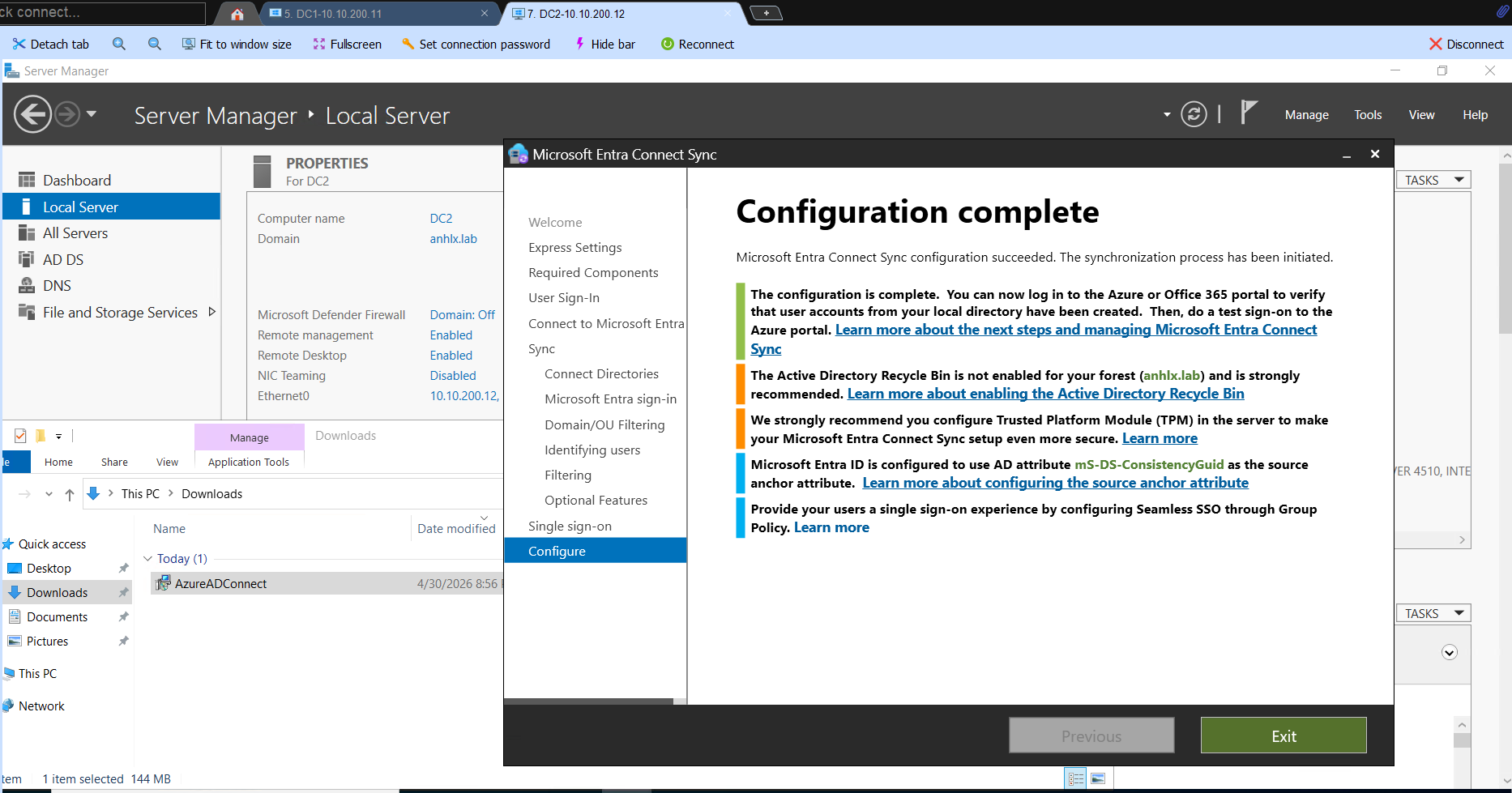The width and height of the screenshot is (1512, 793).
Task: Refresh Server Manager with circular arrows icon
Action: point(1193,114)
